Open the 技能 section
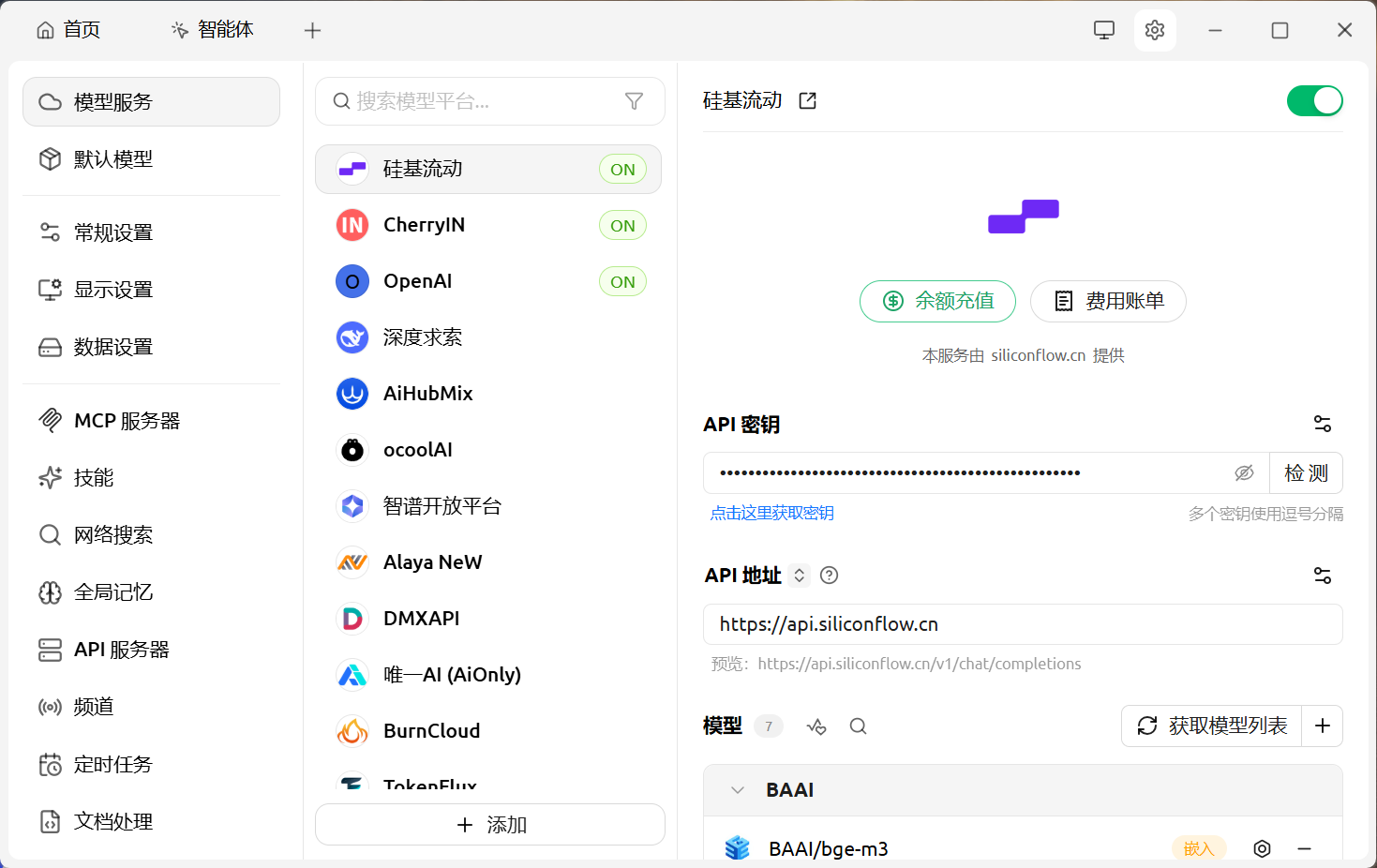The width and height of the screenshot is (1377, 868). 151,478
